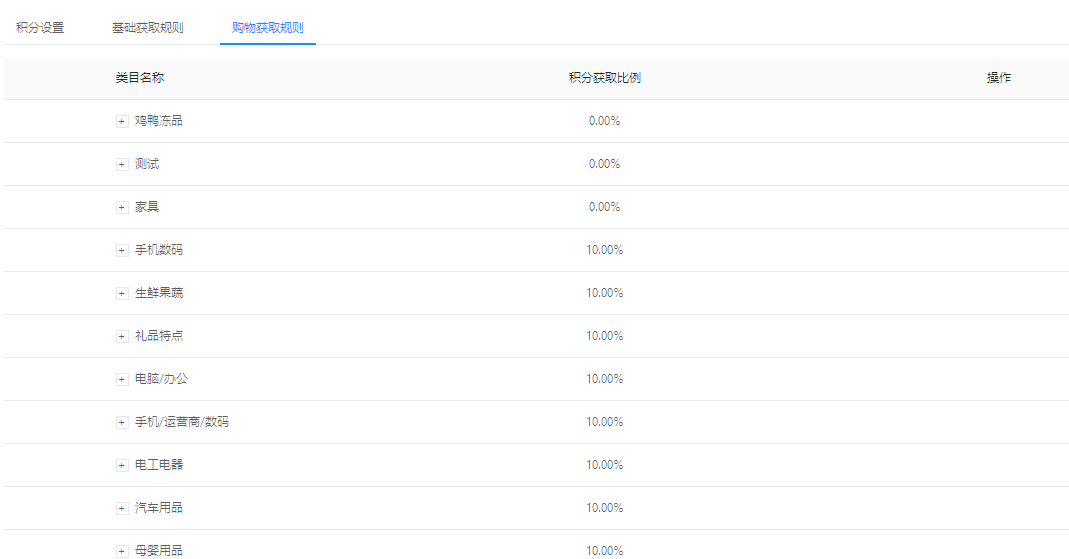Image resolution: width=1069 pixels, height=559 pixels.
Task: Expand the 礼品特点 category row
Action: (x=122, y=336)
